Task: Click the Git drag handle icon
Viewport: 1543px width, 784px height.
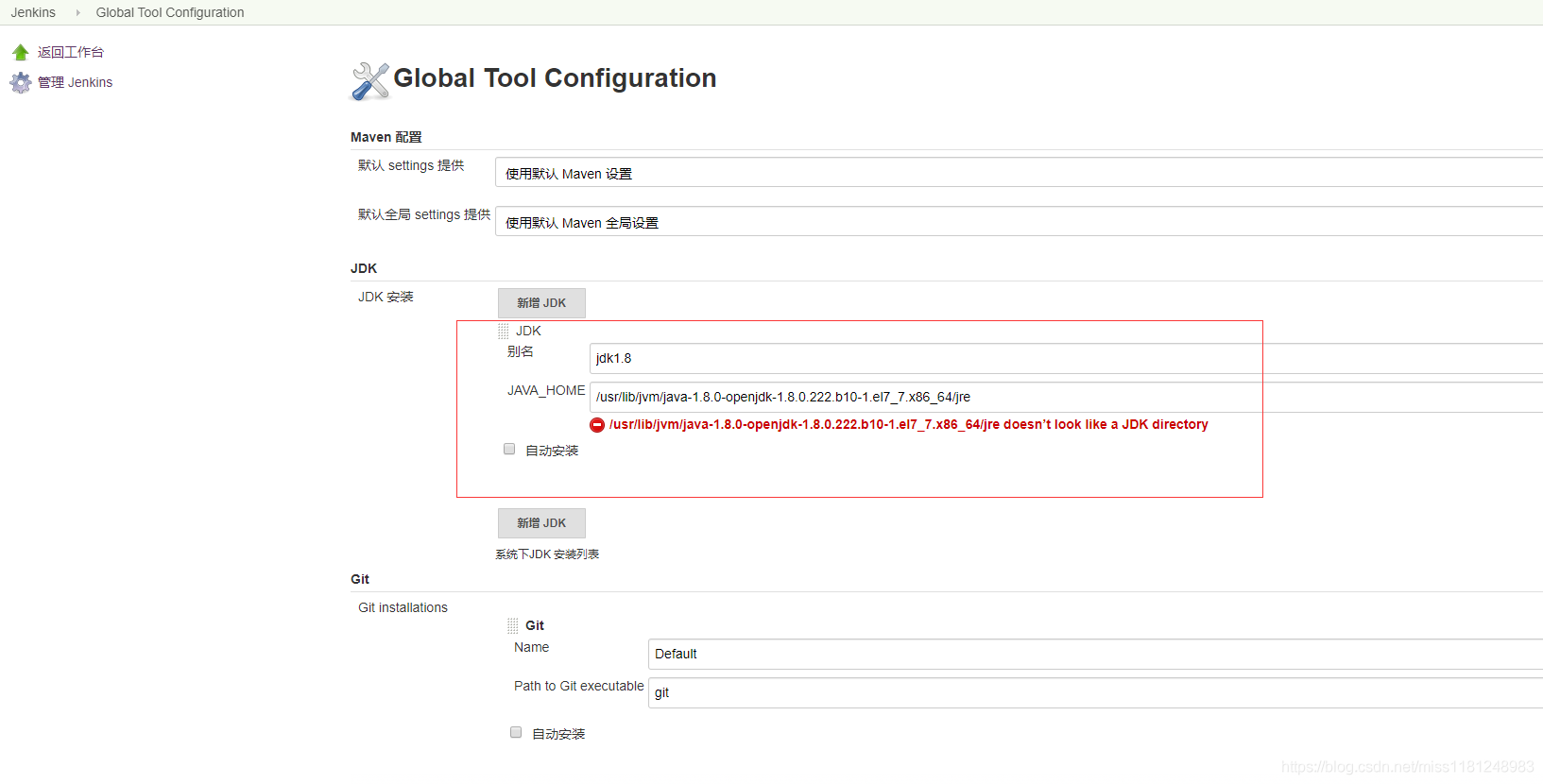Action: 513,625
